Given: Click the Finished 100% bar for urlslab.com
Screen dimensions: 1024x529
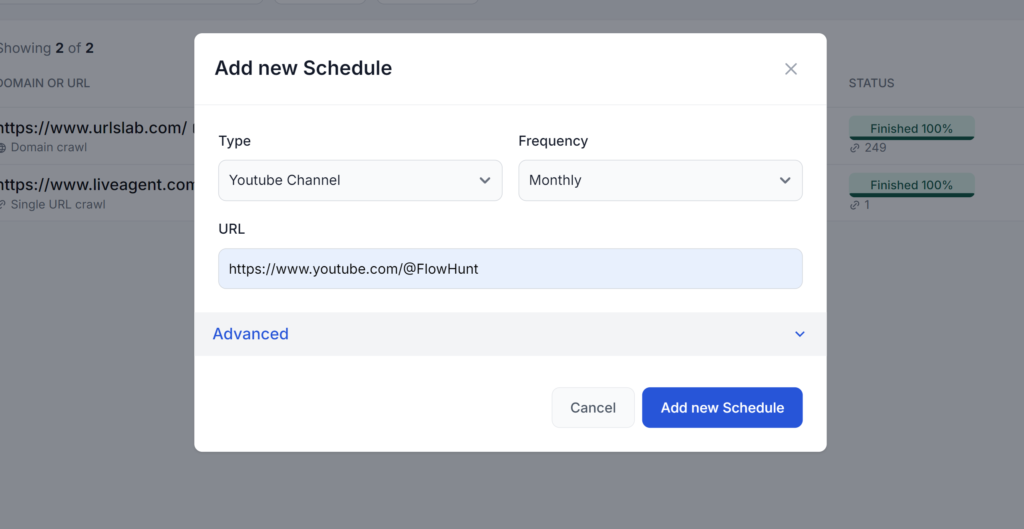Looking at the screenshot, I should pos(911,128).
